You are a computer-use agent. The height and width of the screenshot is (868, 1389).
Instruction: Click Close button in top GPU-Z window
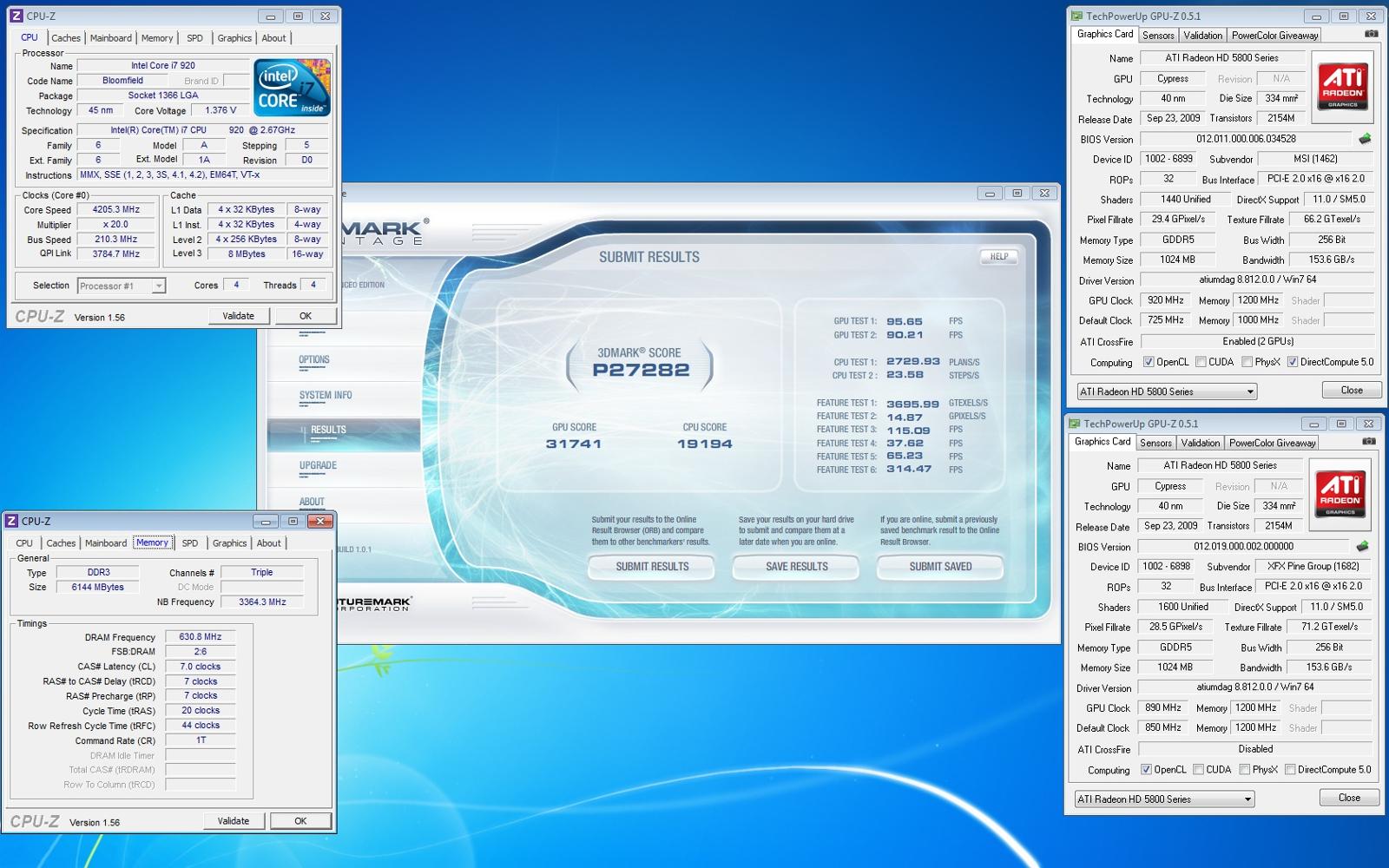coord(1352,391)
